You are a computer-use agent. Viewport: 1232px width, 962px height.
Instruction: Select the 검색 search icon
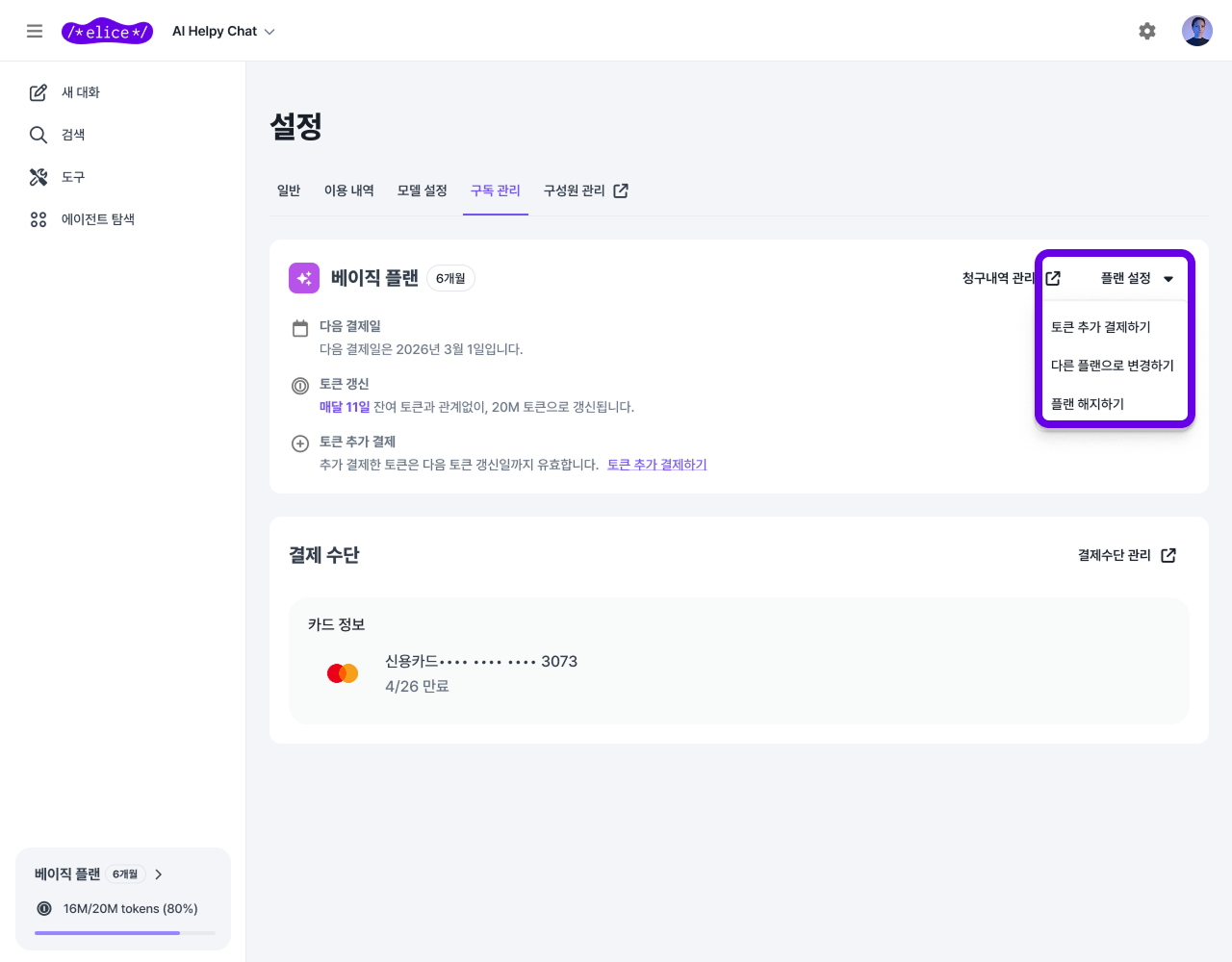point(38,135)
